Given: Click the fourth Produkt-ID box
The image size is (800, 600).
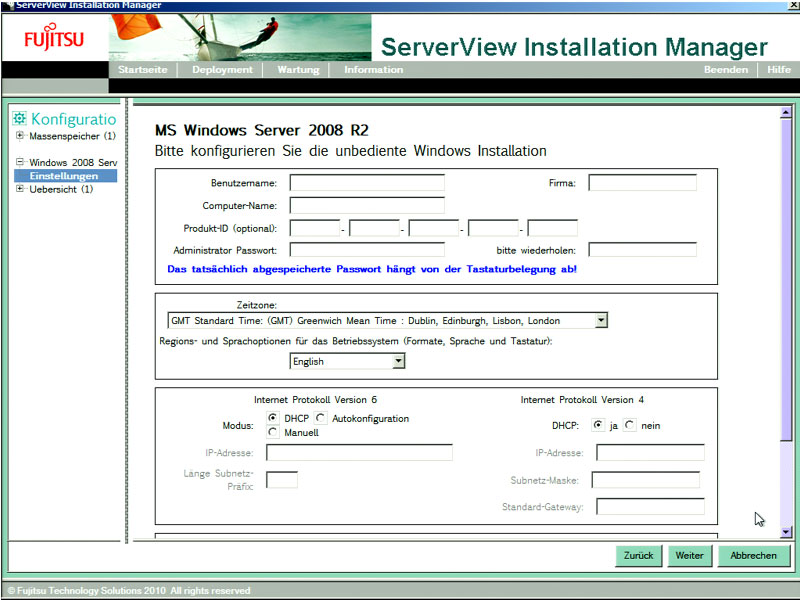Looking at the screenshot, I should click(x=493, y=228).
